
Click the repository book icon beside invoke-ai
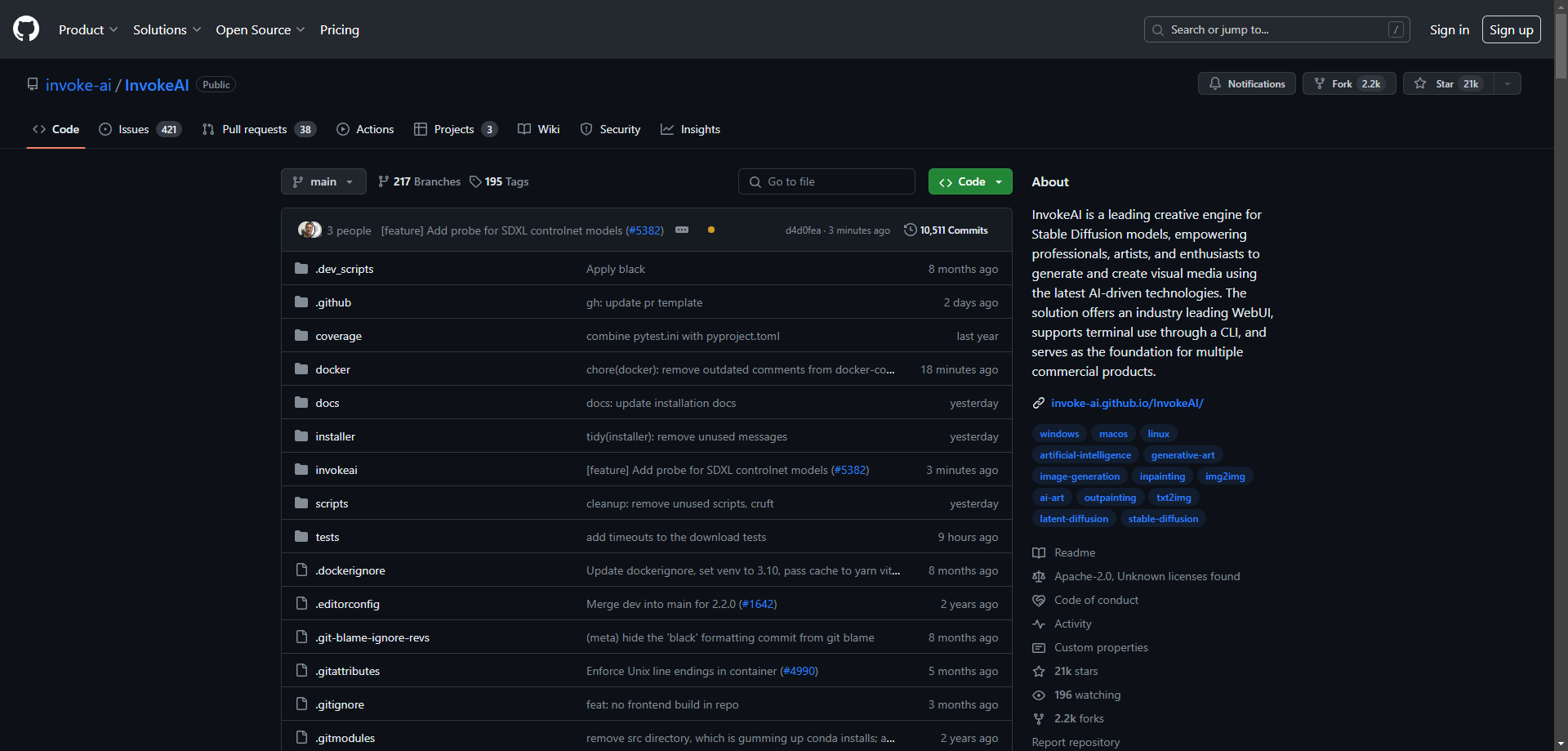tap(33, 84)
